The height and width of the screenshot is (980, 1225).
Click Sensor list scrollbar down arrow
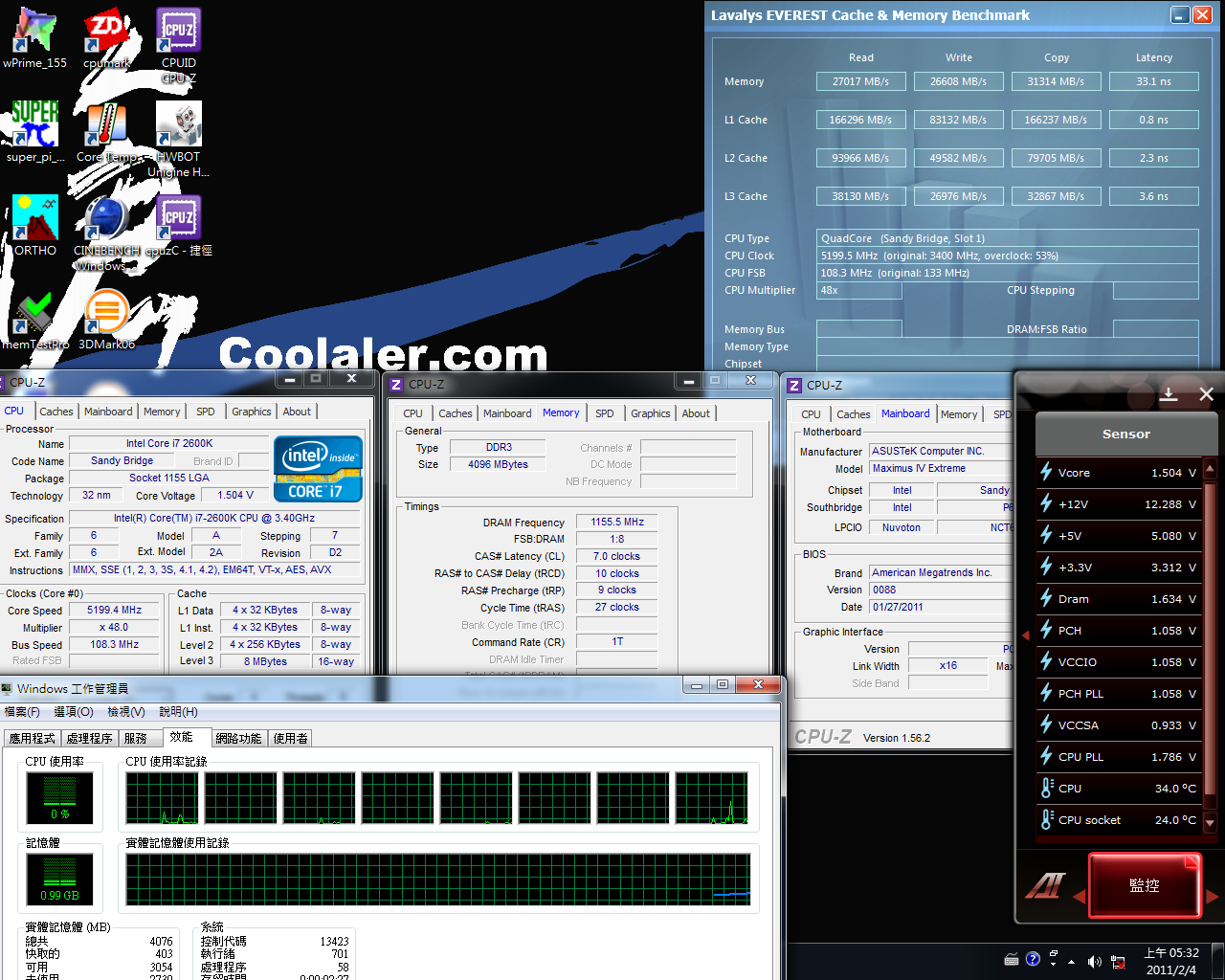[x=1210, y=822]
